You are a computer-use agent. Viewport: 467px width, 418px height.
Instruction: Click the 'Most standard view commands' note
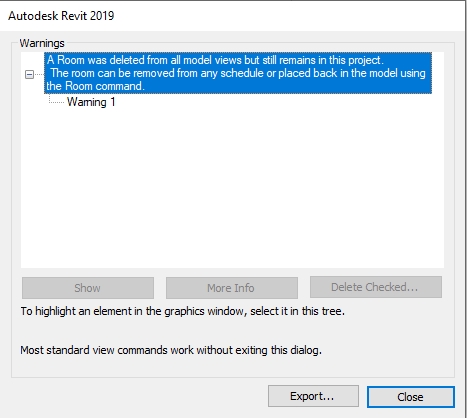pyautogui.click(x=171, y=350)
